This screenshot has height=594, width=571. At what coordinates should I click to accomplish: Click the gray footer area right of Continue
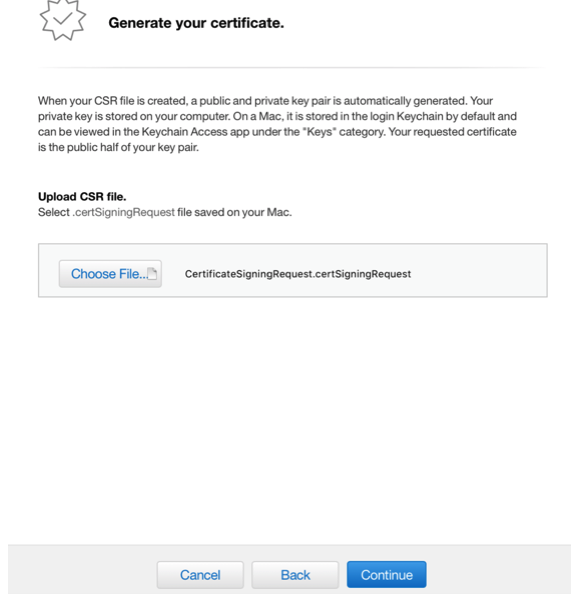click(498, 569)
